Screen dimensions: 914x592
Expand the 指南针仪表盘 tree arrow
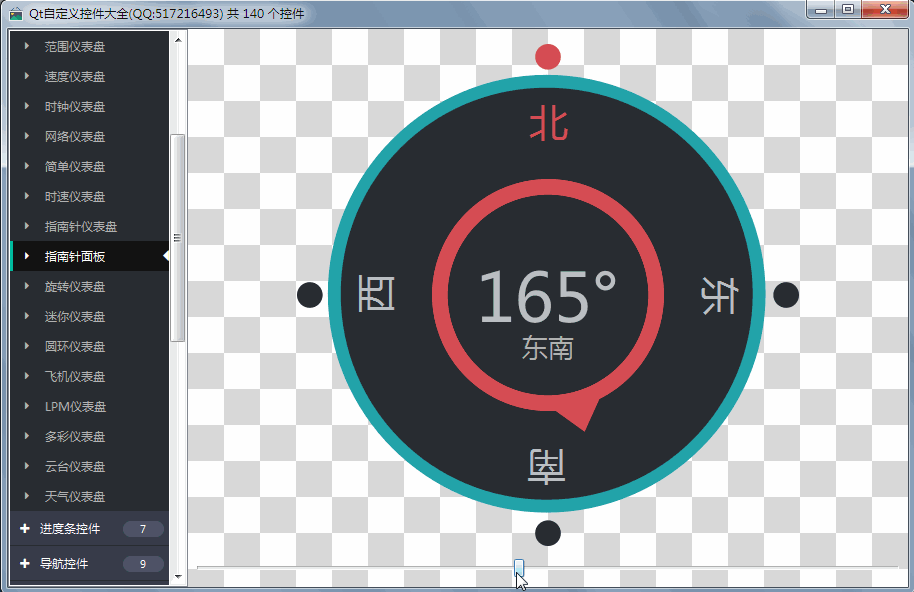pyautogui.click(x=27, y=226)
